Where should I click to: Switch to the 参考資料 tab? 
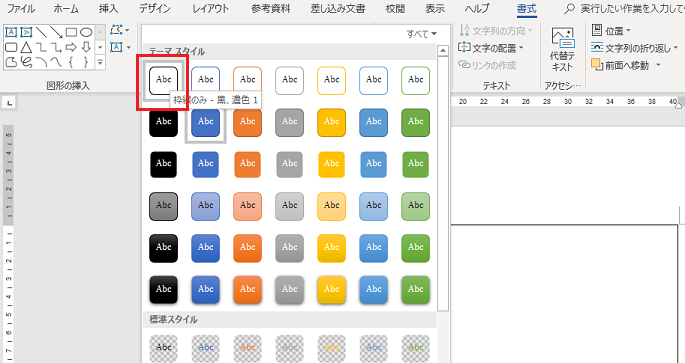270,9
